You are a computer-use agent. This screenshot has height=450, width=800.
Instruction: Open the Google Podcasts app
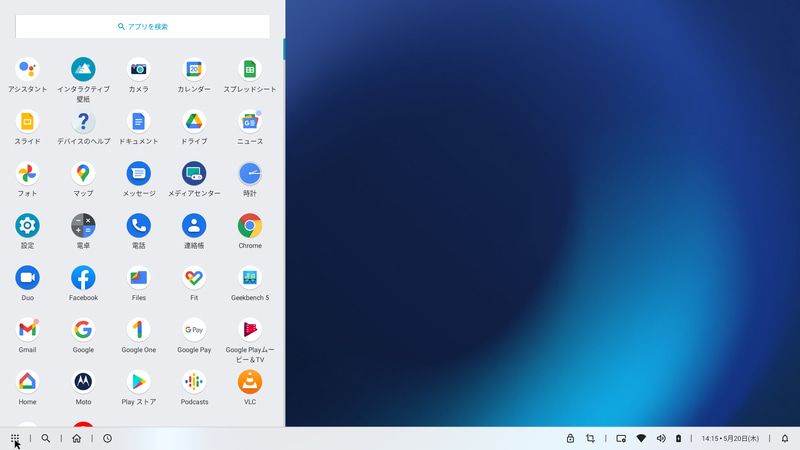(x=194, y=382)
